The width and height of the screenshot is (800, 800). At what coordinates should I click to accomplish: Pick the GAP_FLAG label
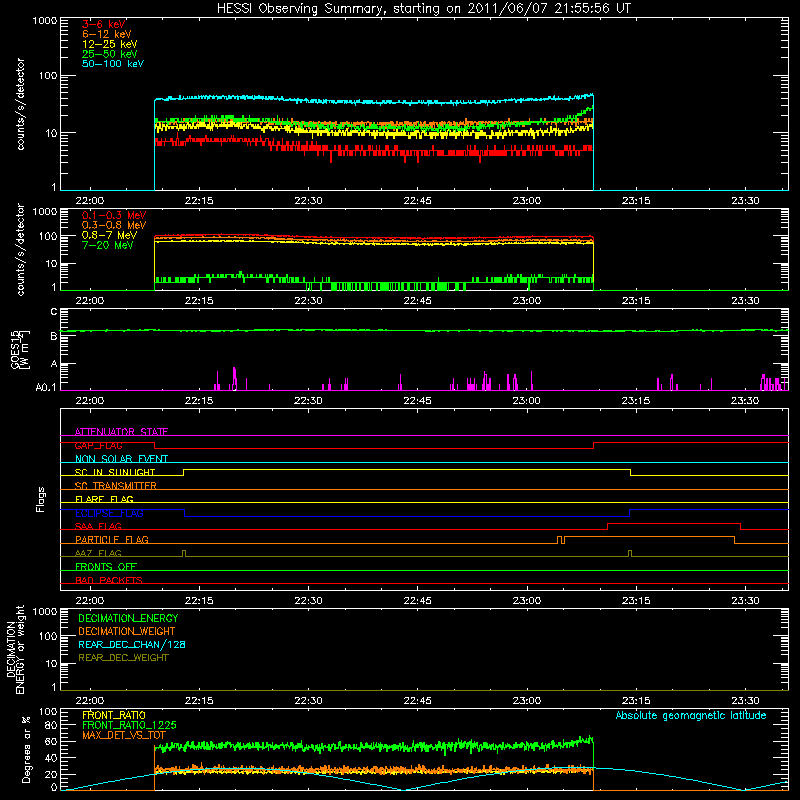98,445
